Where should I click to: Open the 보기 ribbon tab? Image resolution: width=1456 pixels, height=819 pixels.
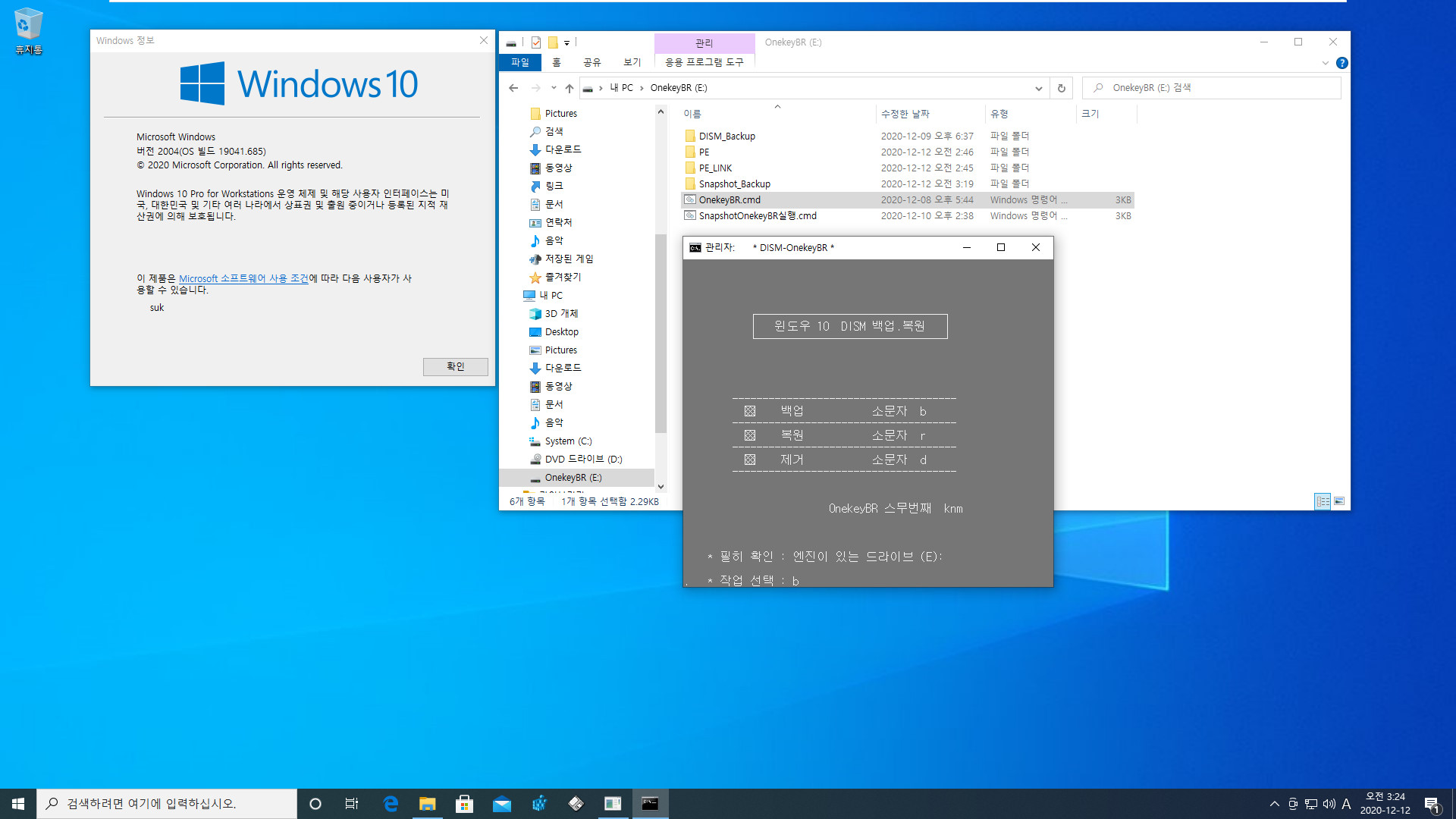[x=632, y=62]
